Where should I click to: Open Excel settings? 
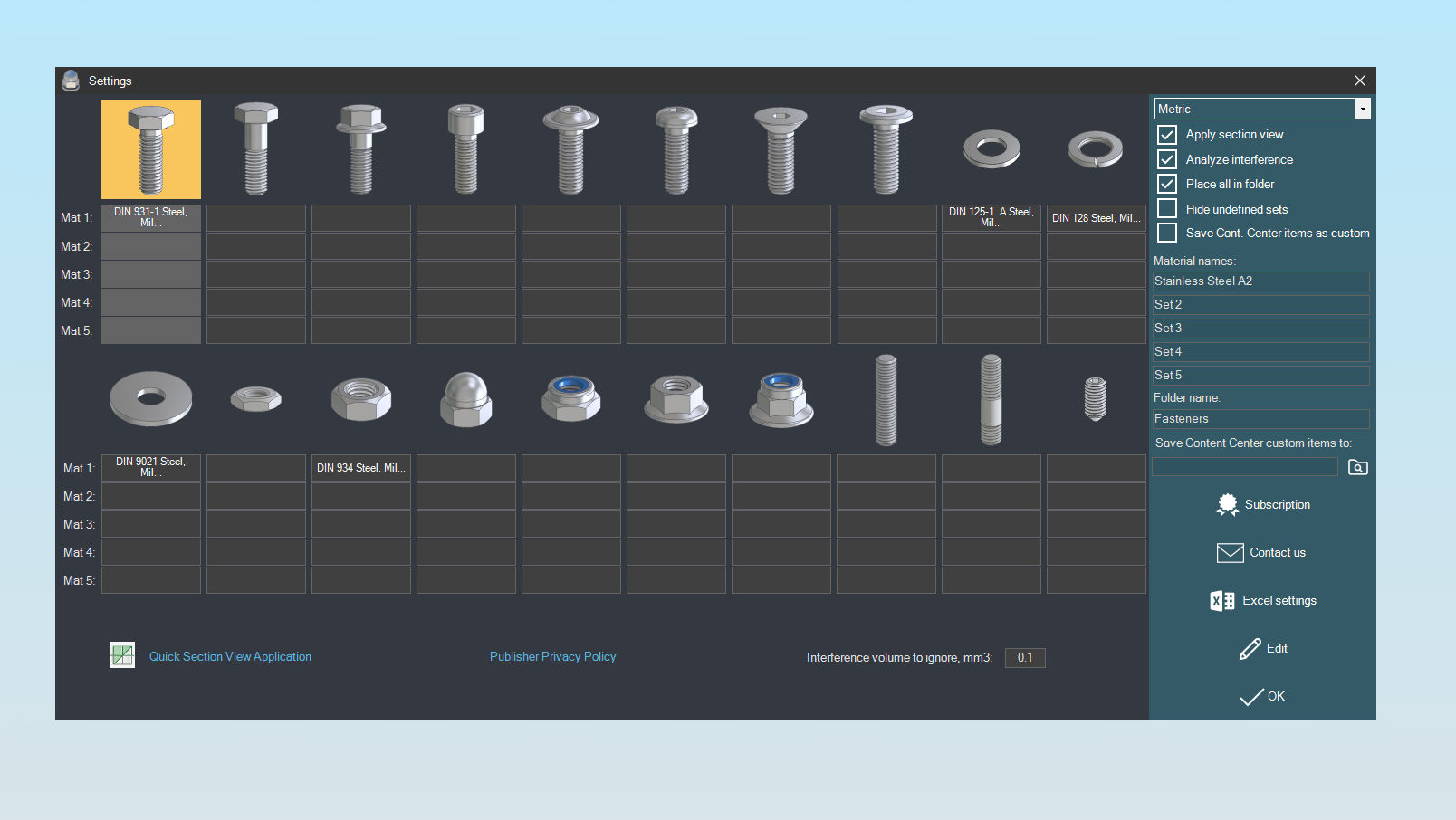pos(1262,600)
